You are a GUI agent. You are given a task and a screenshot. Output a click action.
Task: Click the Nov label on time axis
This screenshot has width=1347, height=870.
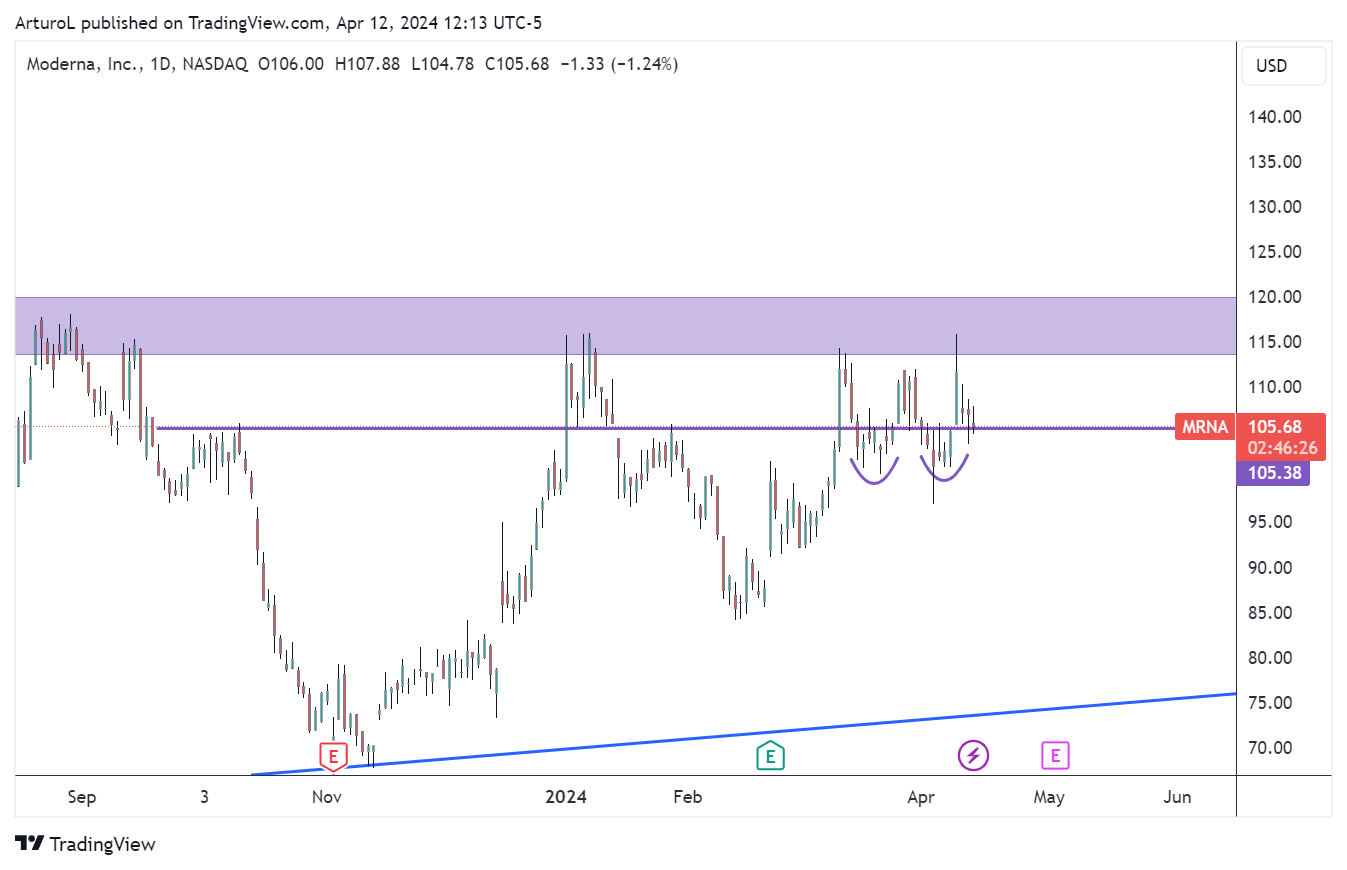(327, 797)
